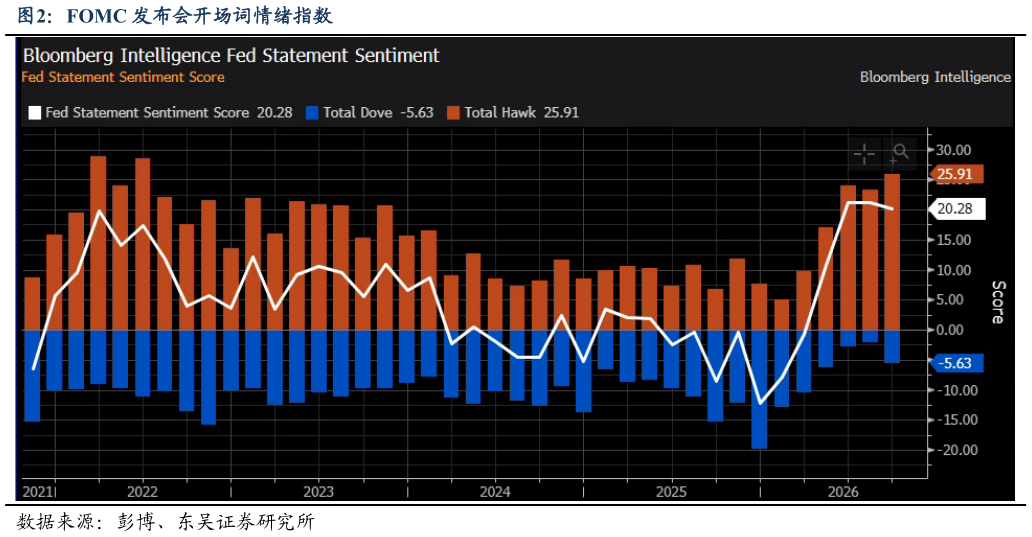Click the 2022 x-axis label
Image resolution: width=1032 pixels, height=537 pixels.
[x=142, y=492]
